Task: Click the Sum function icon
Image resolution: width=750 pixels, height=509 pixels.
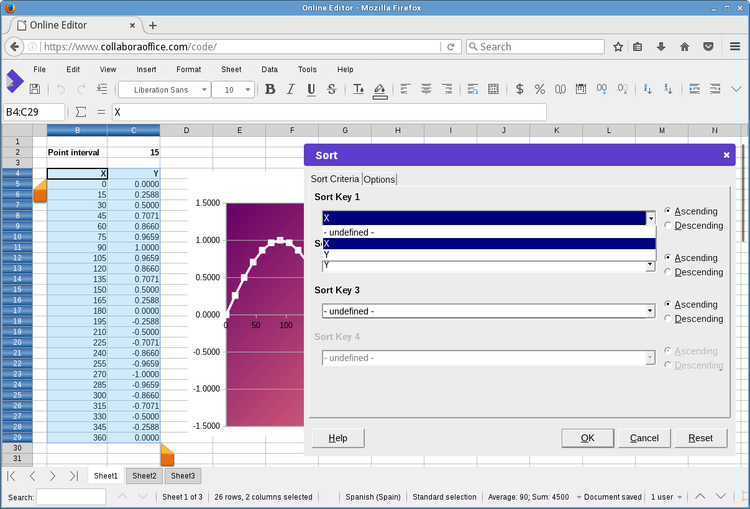Action: point(81,112)
